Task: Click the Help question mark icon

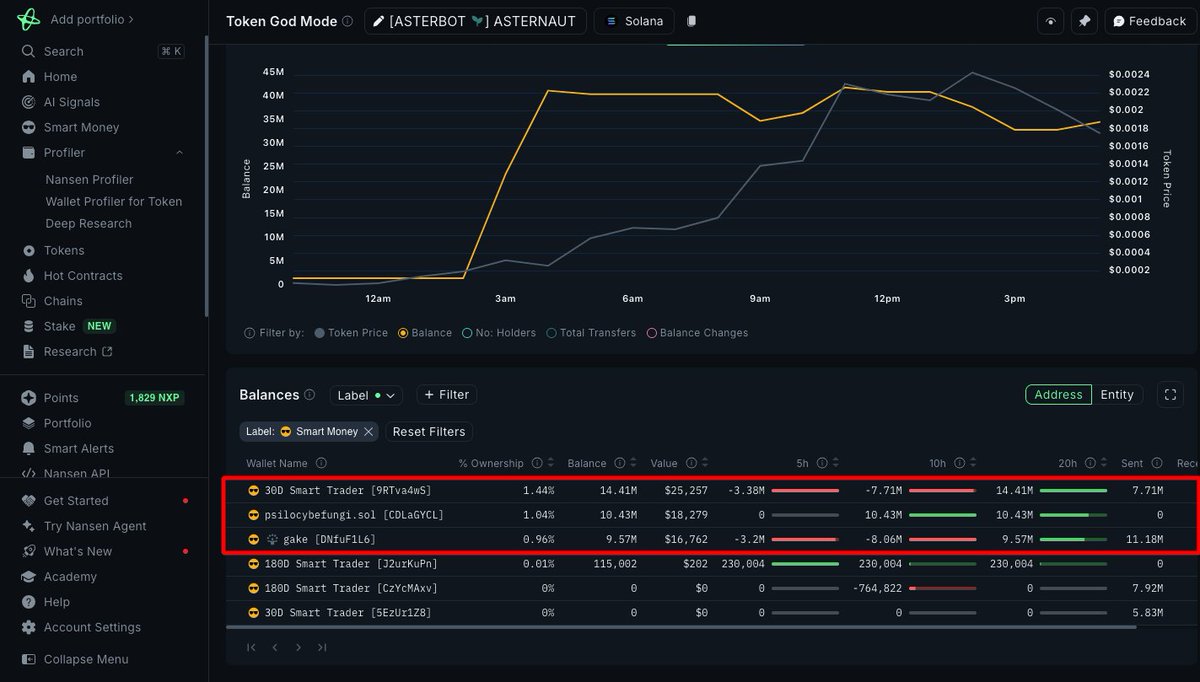Action: pyautogui.click(x=28, y=602)
